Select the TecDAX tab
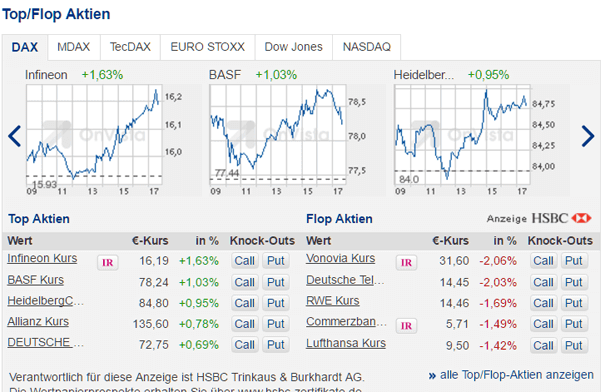 (x=130, y=47)
